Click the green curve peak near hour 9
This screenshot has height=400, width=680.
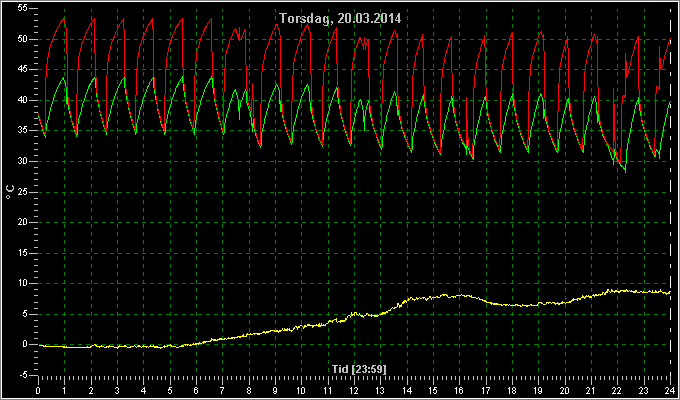point(276,84)
